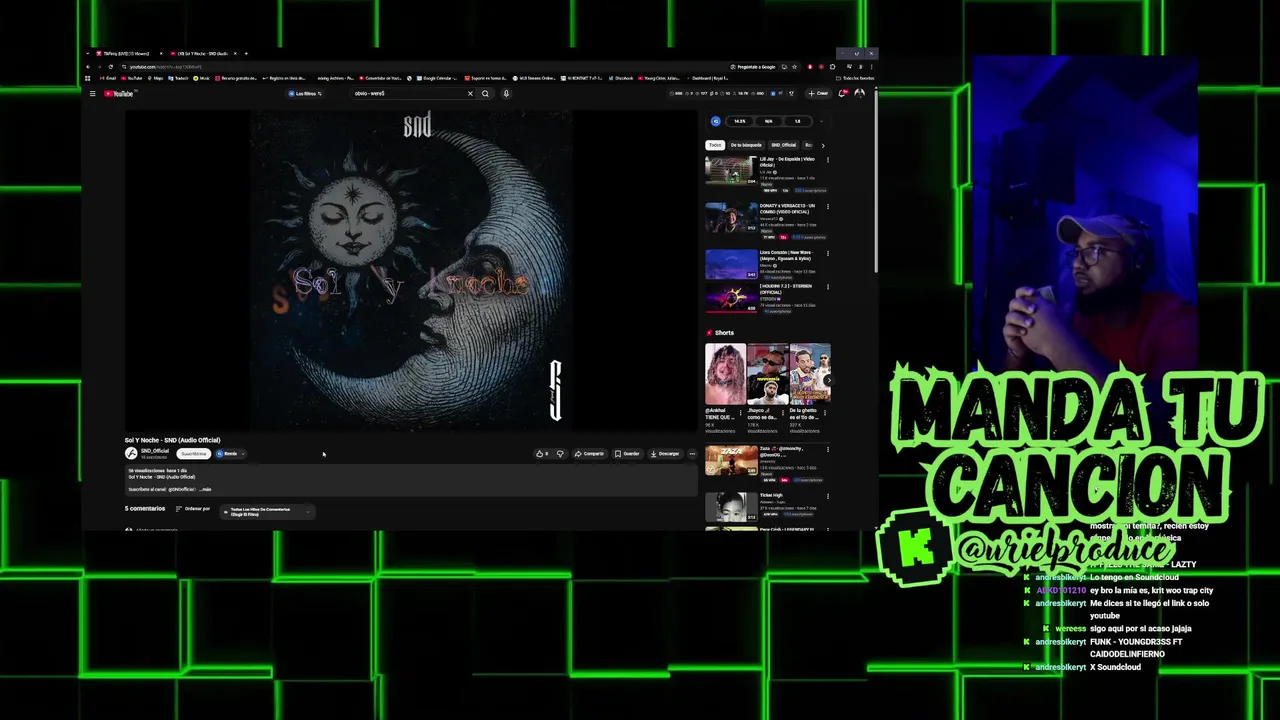Download video with Descargar button
The image size is (1280, 720).
664,453
